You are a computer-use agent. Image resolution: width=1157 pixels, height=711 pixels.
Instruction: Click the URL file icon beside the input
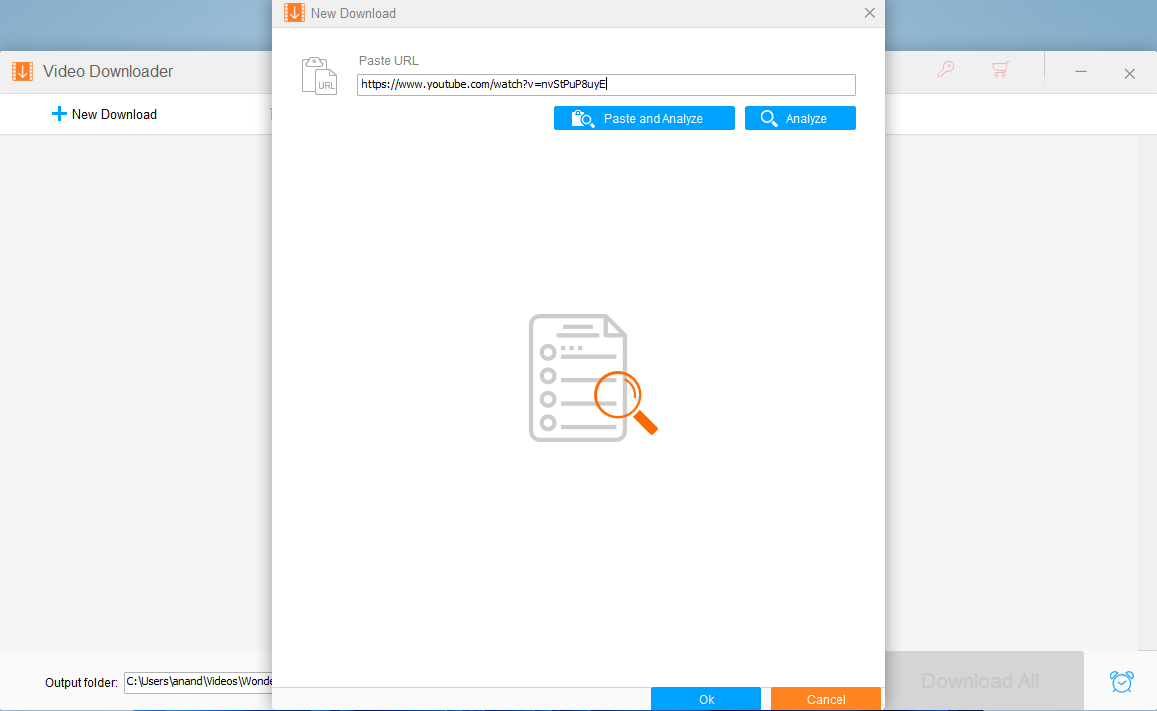319,76
